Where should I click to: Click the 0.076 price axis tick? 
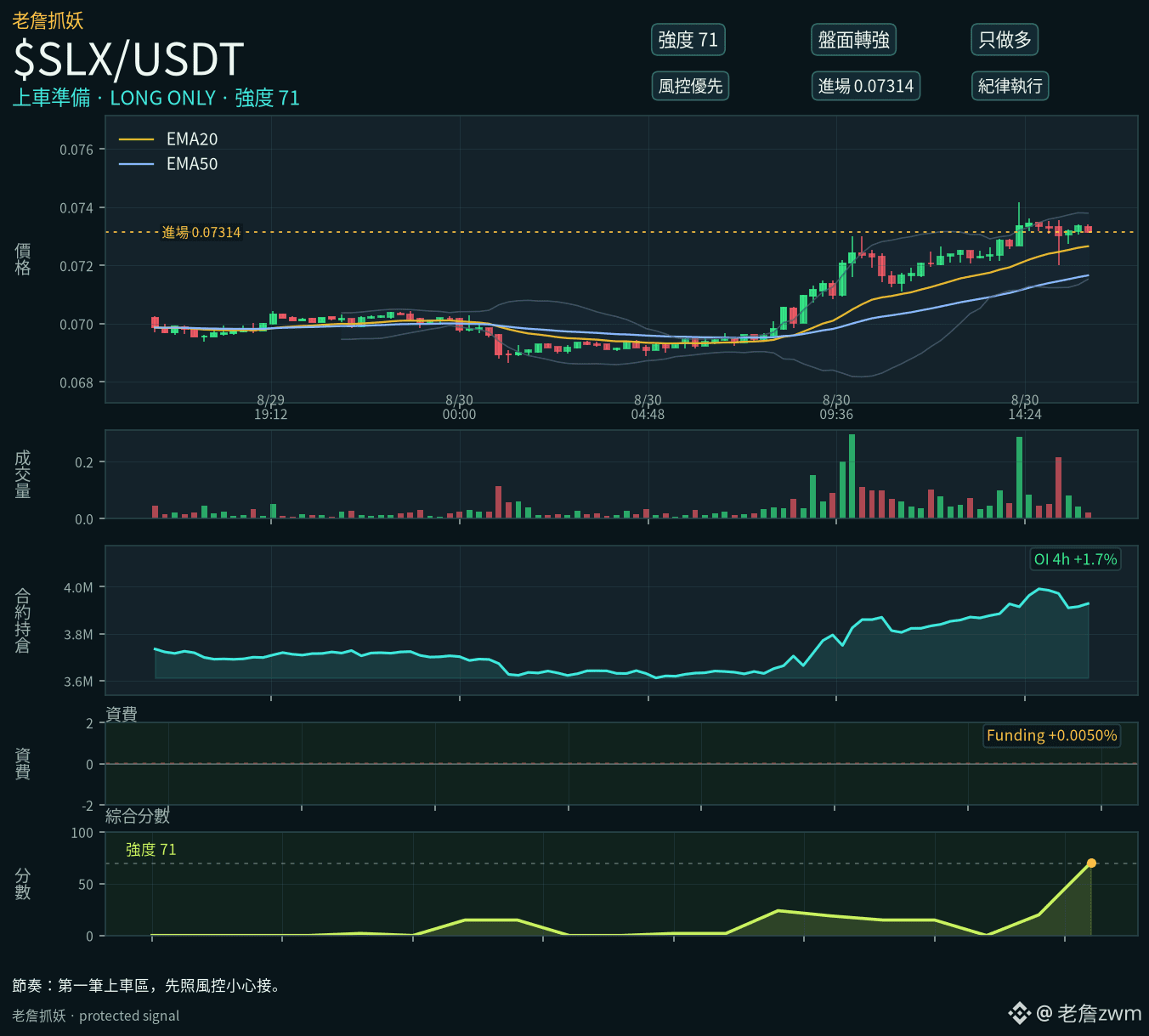click(x=76, y=150)
